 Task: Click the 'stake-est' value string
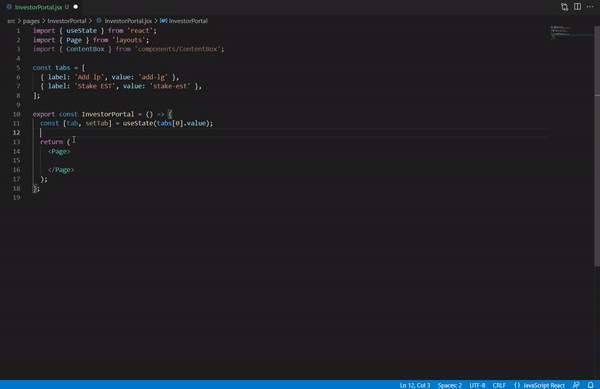(x=170, y=86)
